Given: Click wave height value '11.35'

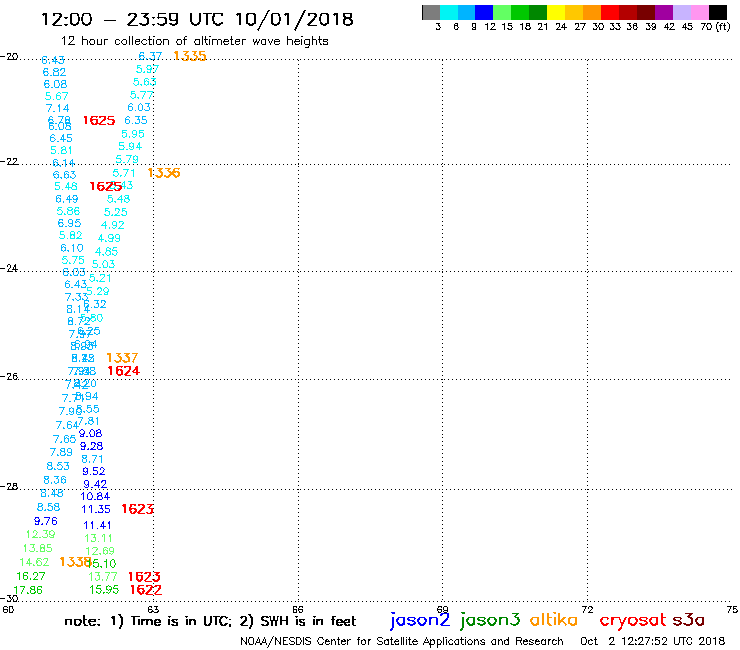Looking at the screenshot, I should (96, 509).
